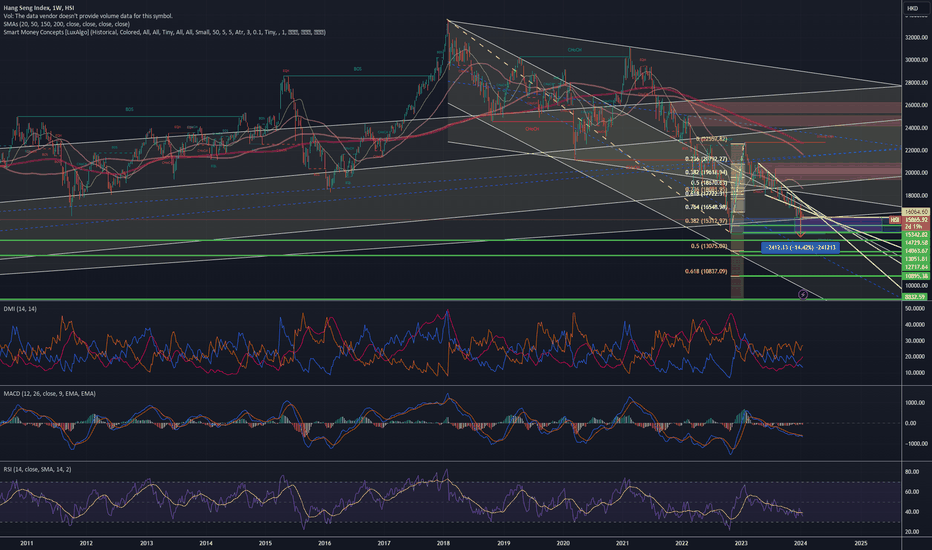The height and width of the screenshot is (550, 932).
Task: Click the Fib 0.382 (15312.97) label
Action: [706, 221]
